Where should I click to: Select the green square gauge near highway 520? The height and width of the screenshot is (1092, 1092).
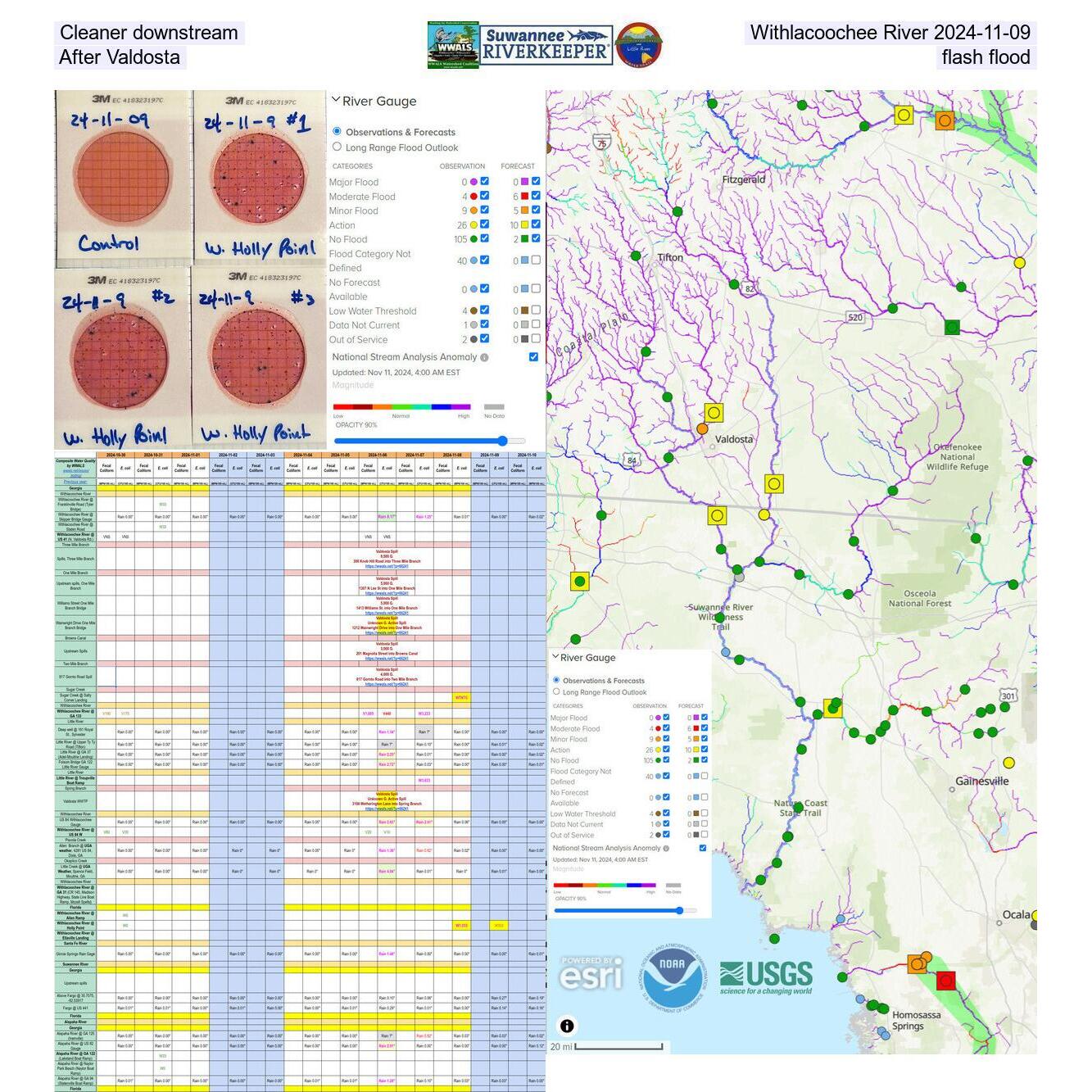[x=952, y=327]
